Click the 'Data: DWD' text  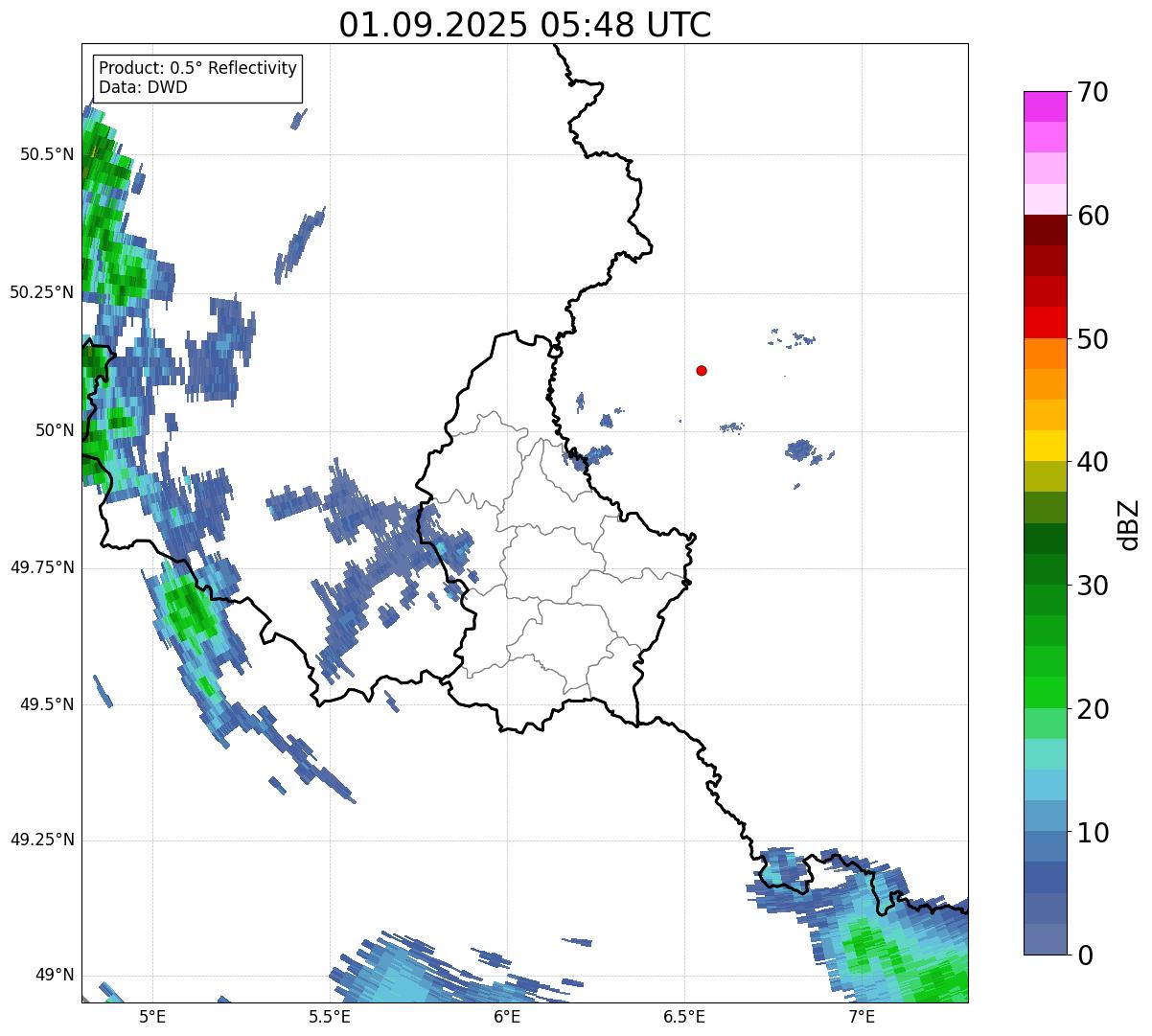143,87
